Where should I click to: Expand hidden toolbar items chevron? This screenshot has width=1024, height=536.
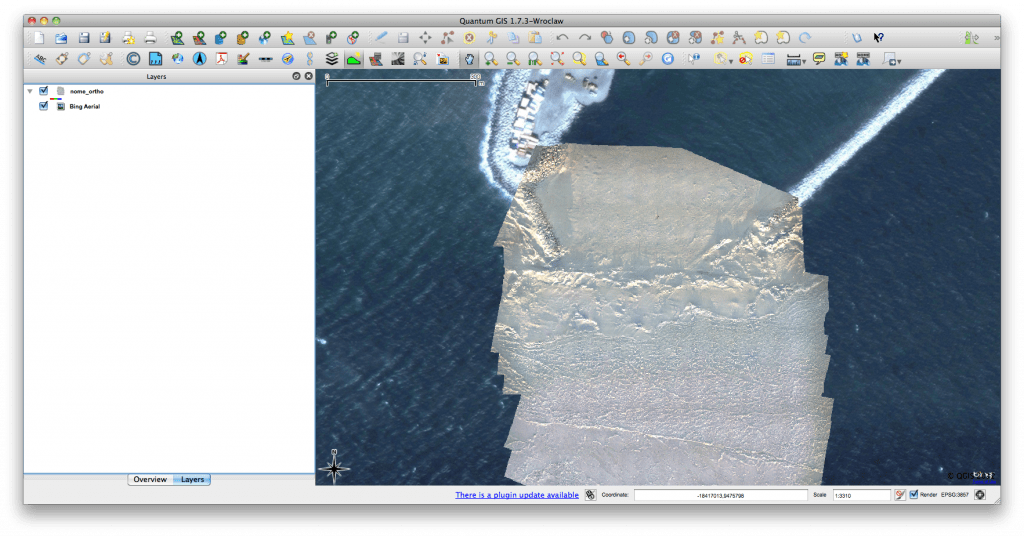[x=997, y=38]
